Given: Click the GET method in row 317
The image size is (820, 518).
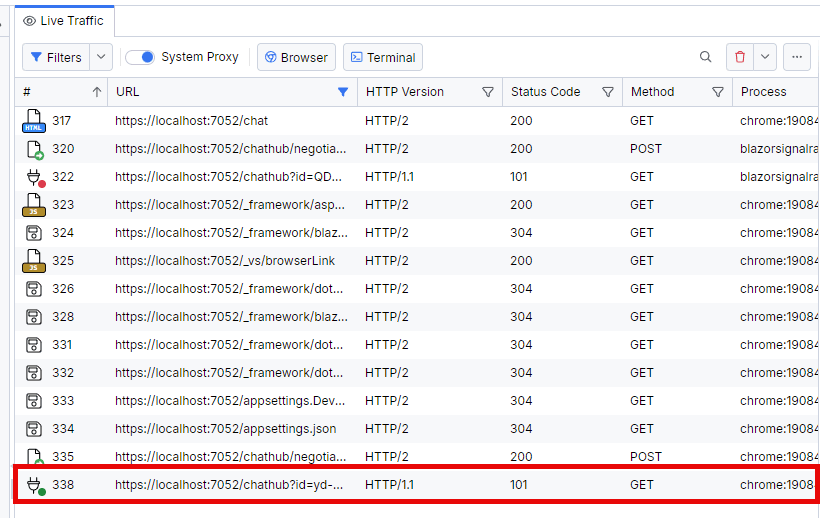Looking at the screenshot, I should pyautogui.click(x=642, y=121).
